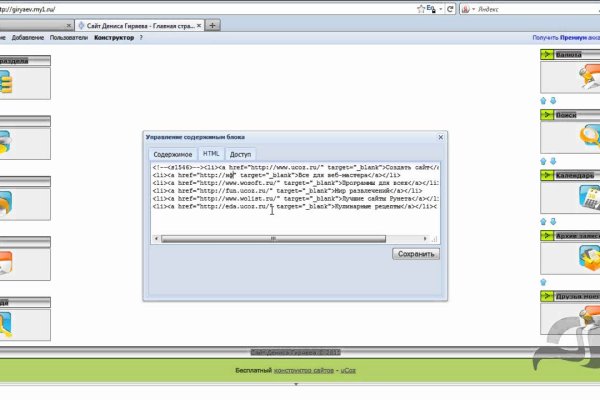600x400 pixels.
Task: Open the Конструктор menu
Action: coord(114,36)
